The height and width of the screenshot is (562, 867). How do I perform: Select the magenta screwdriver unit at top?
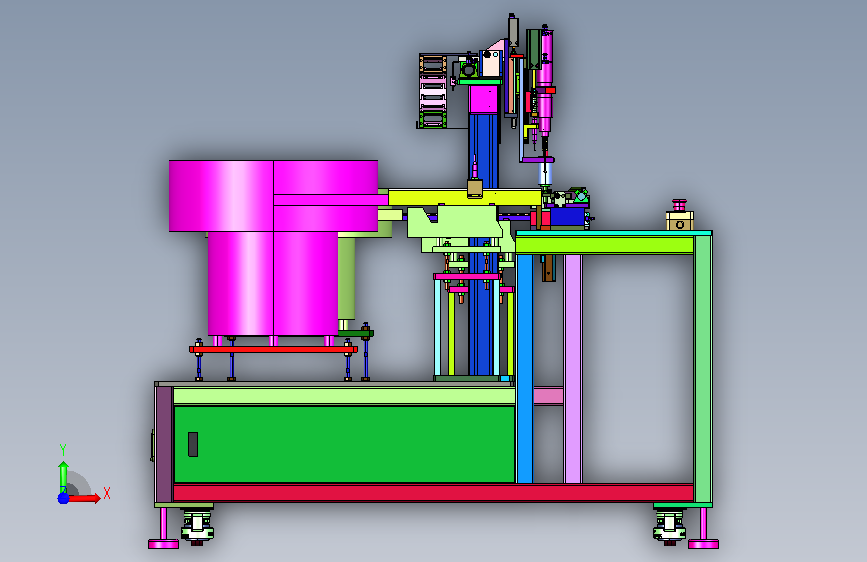546,83
